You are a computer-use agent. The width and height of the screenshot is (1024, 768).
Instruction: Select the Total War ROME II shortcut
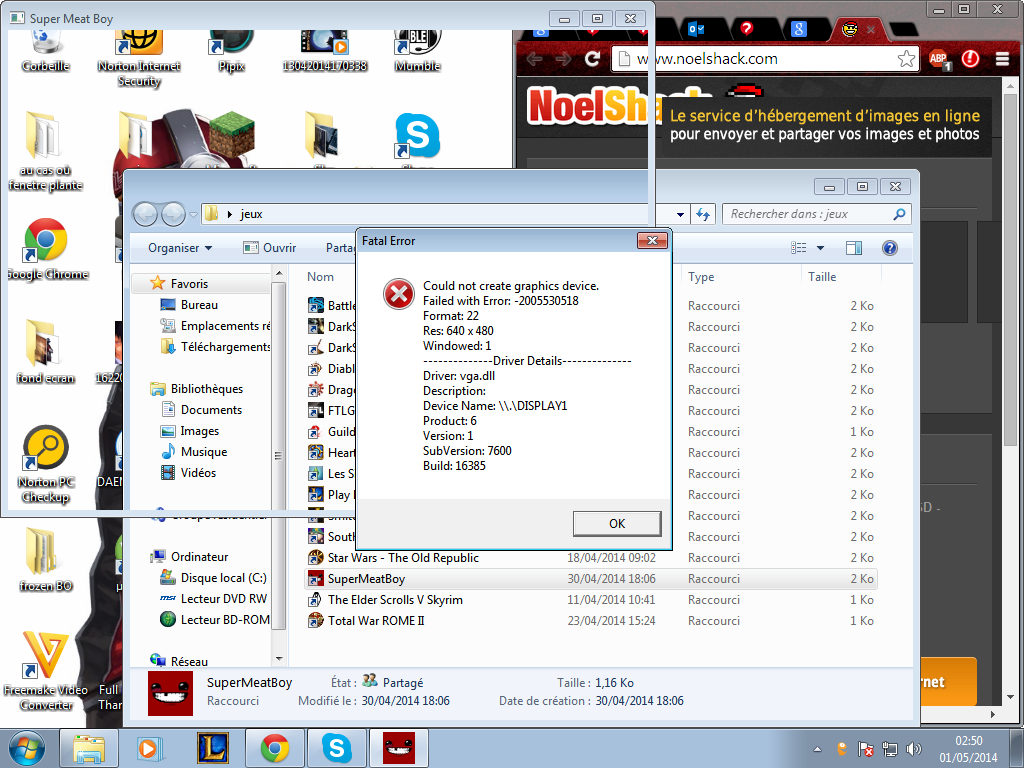tap(366, 620)
